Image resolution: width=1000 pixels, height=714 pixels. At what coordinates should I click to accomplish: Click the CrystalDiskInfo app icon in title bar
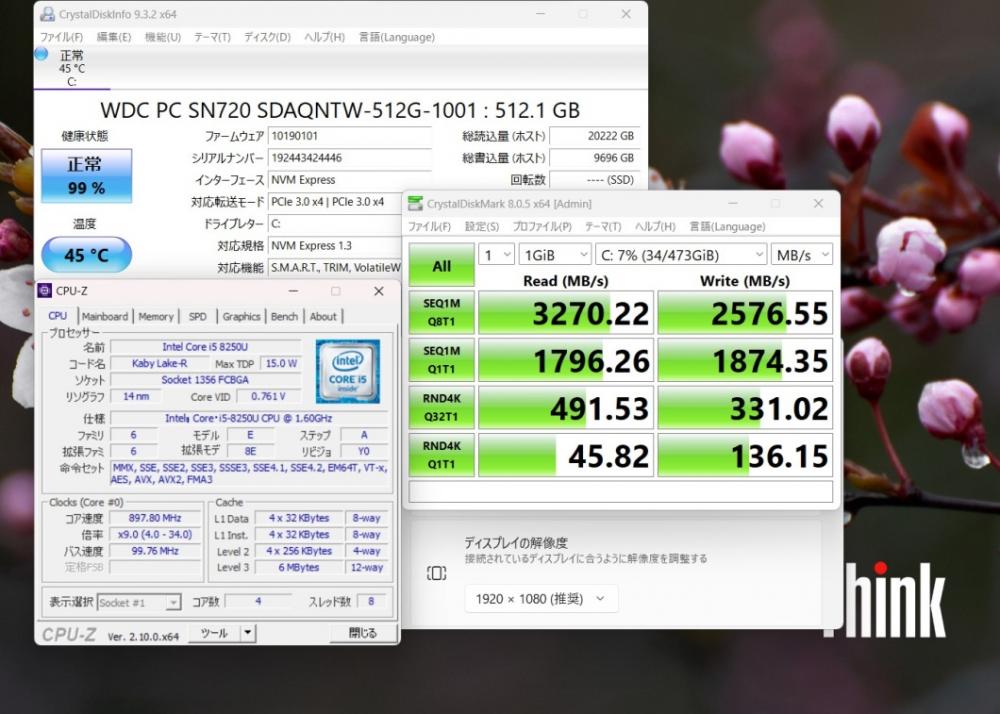tap(47, 14)
